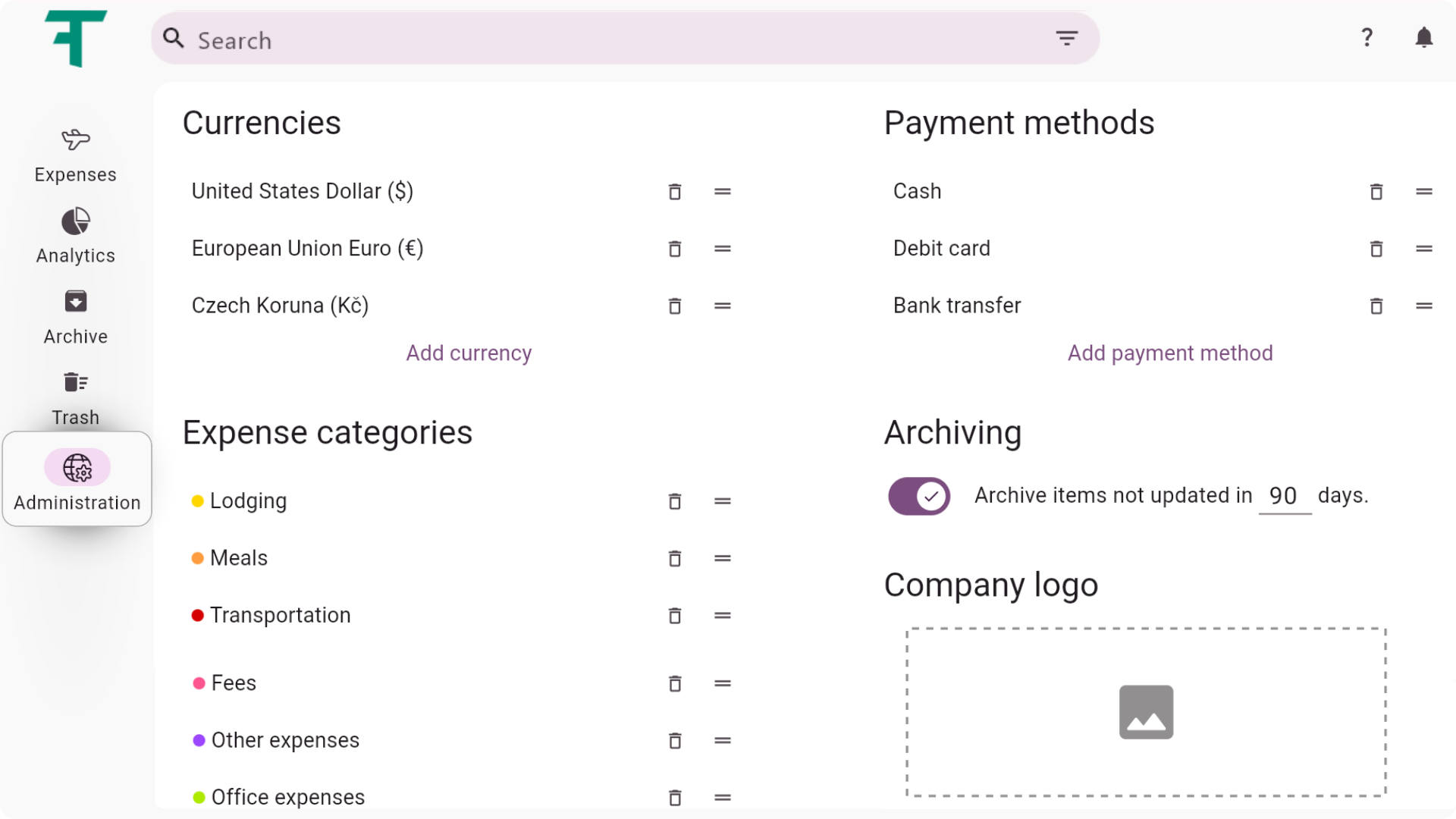Click the help question mark icon
Screen dimensions: 1456x819
click(x=1367, y=37)
